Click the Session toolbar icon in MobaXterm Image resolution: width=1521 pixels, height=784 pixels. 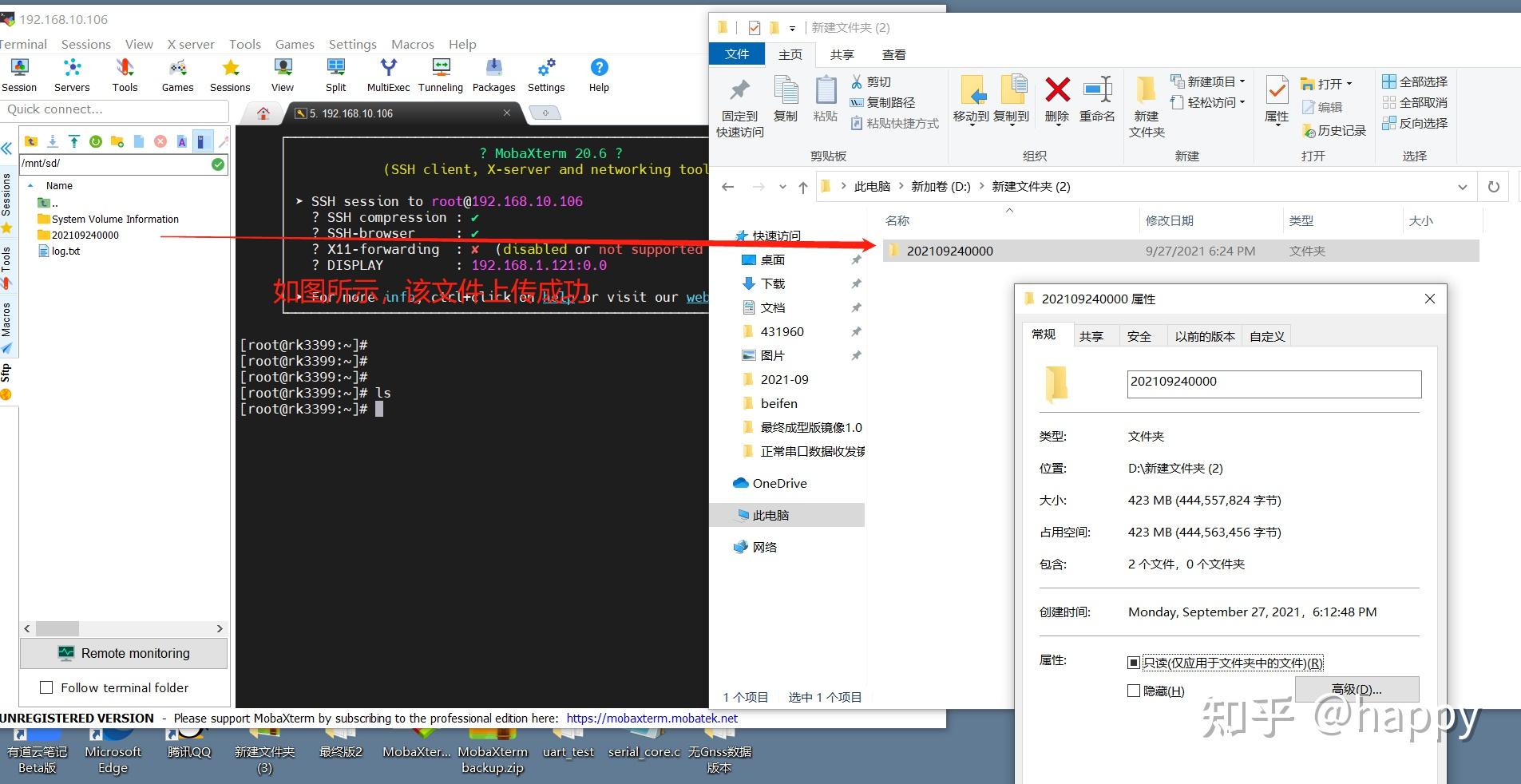pos(19,75)
